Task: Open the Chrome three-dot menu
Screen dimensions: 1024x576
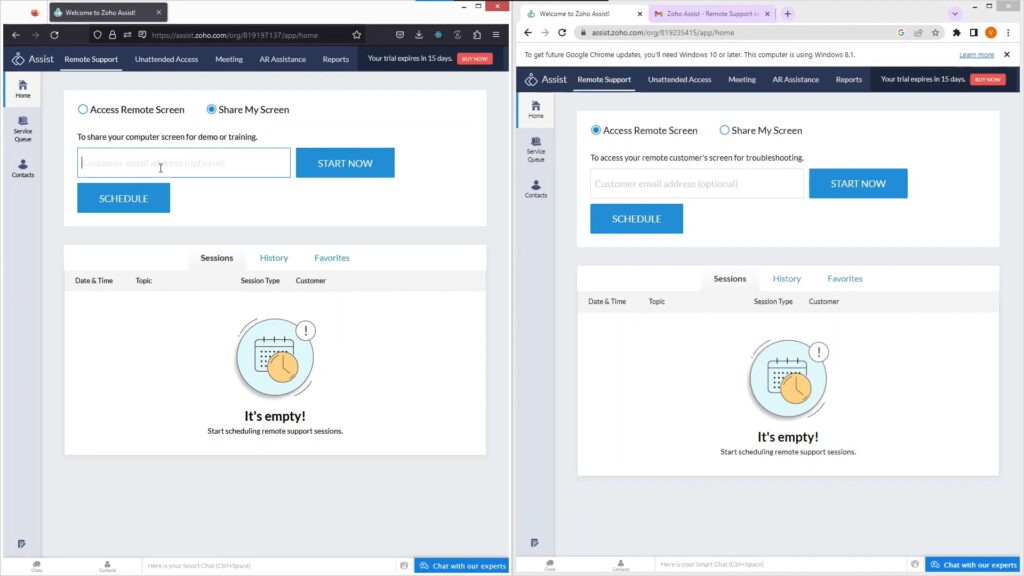Action: tap(1010, 32)
